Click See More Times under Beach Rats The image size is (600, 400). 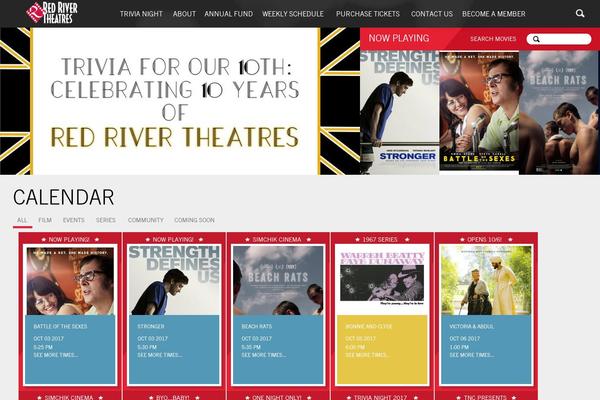(264, 355)
